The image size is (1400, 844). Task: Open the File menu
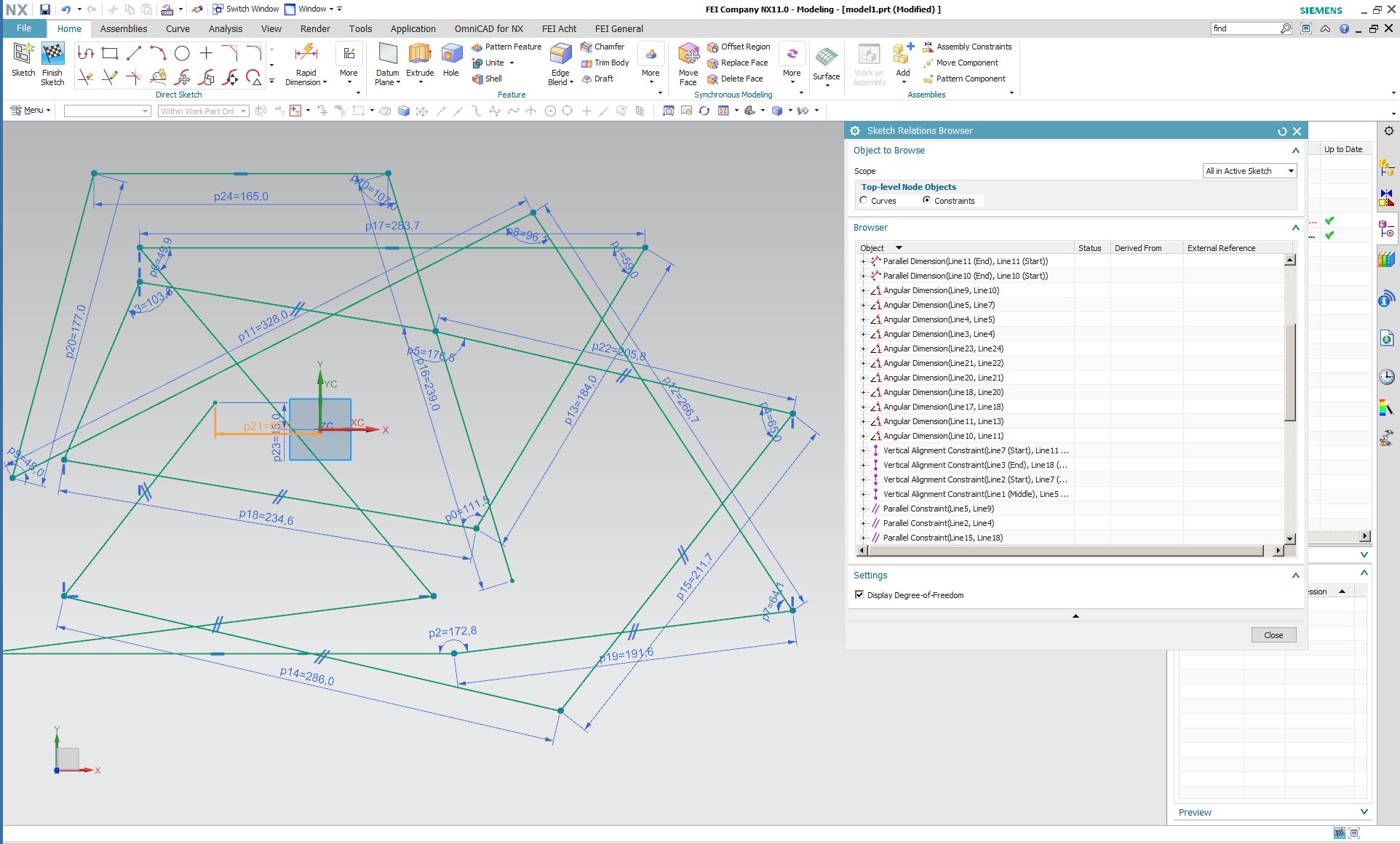click(24, 28)
